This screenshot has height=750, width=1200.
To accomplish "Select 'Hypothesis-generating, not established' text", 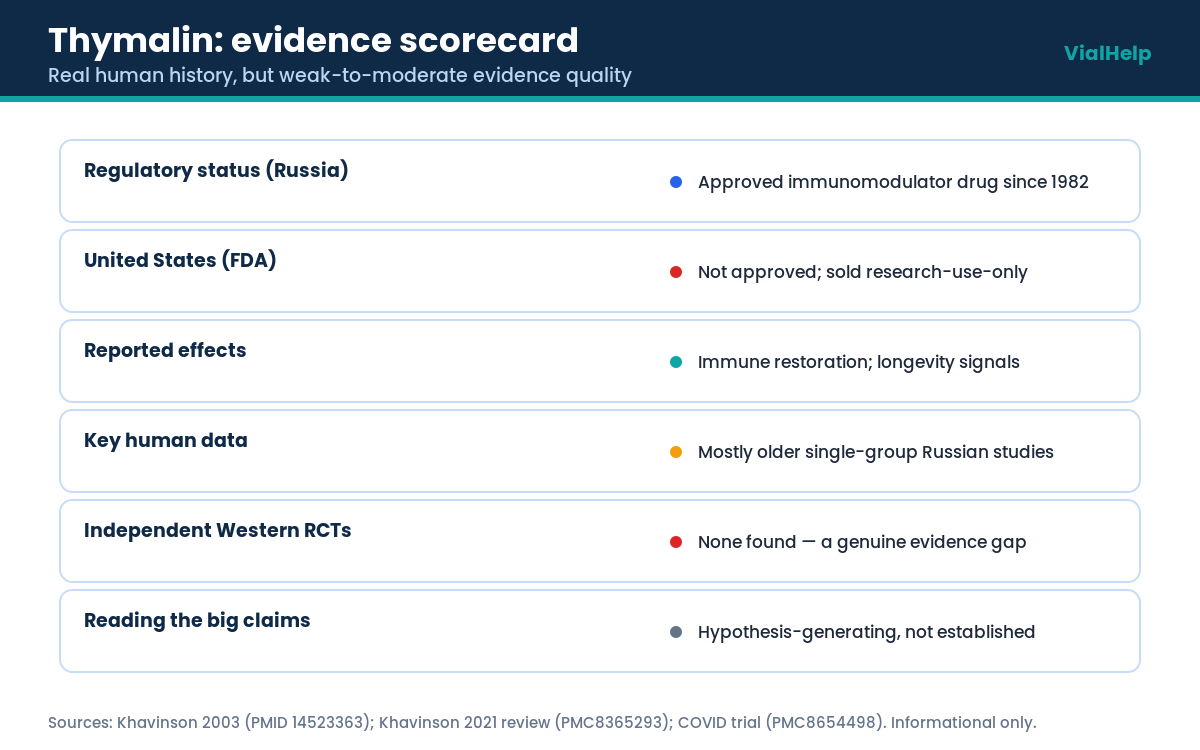I will (x=866, y=632).
